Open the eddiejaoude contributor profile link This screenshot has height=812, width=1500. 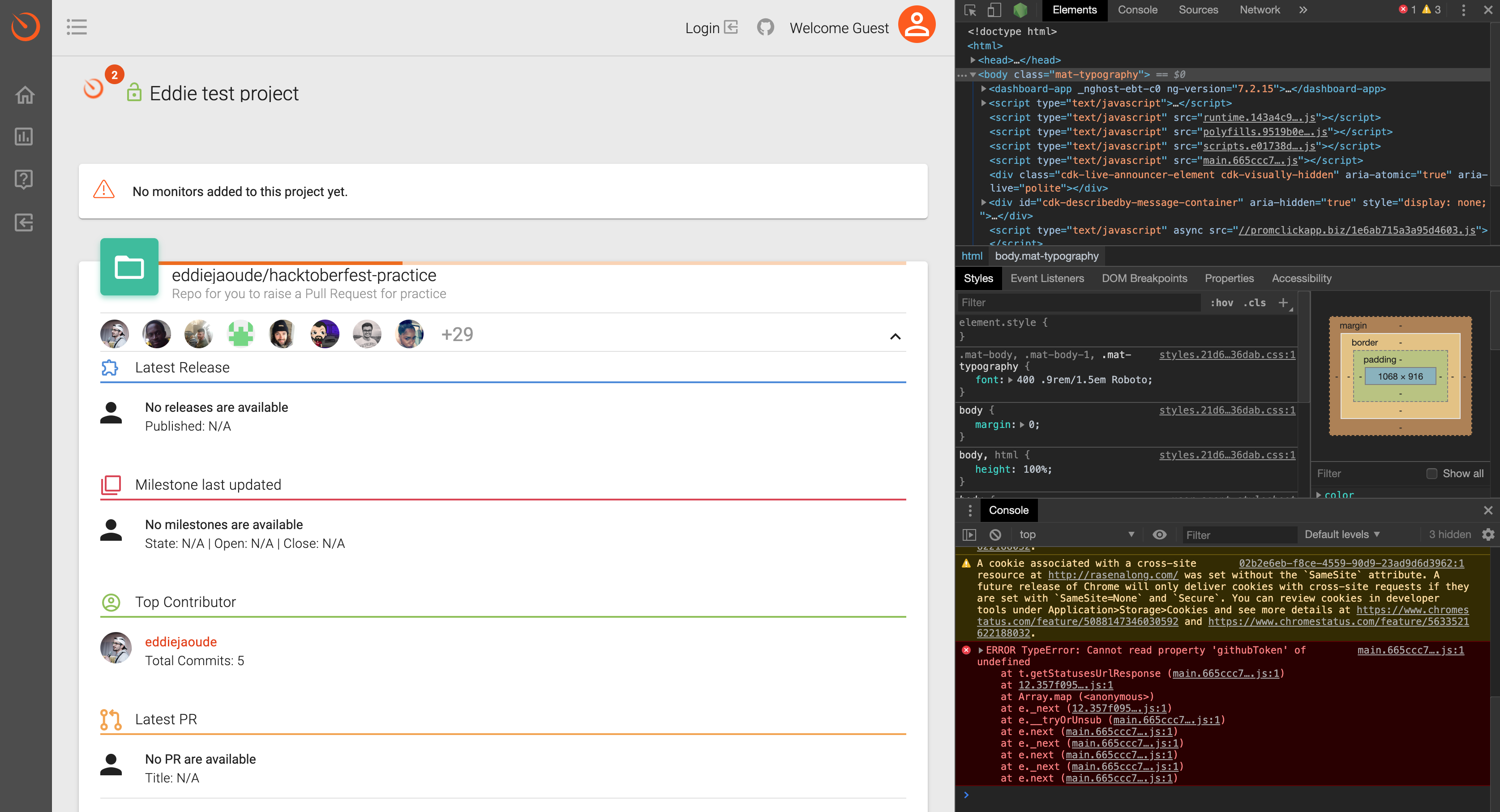[180, 641]
